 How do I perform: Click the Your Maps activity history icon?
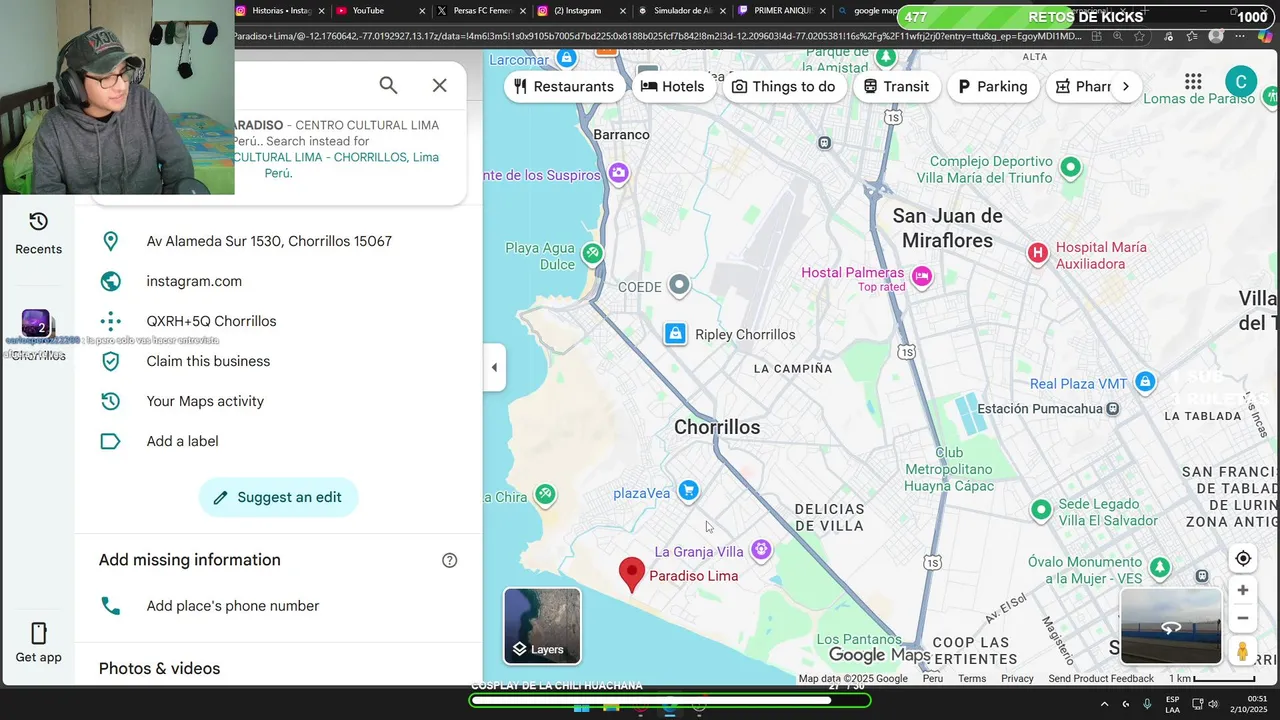click(x=110, y=401)
